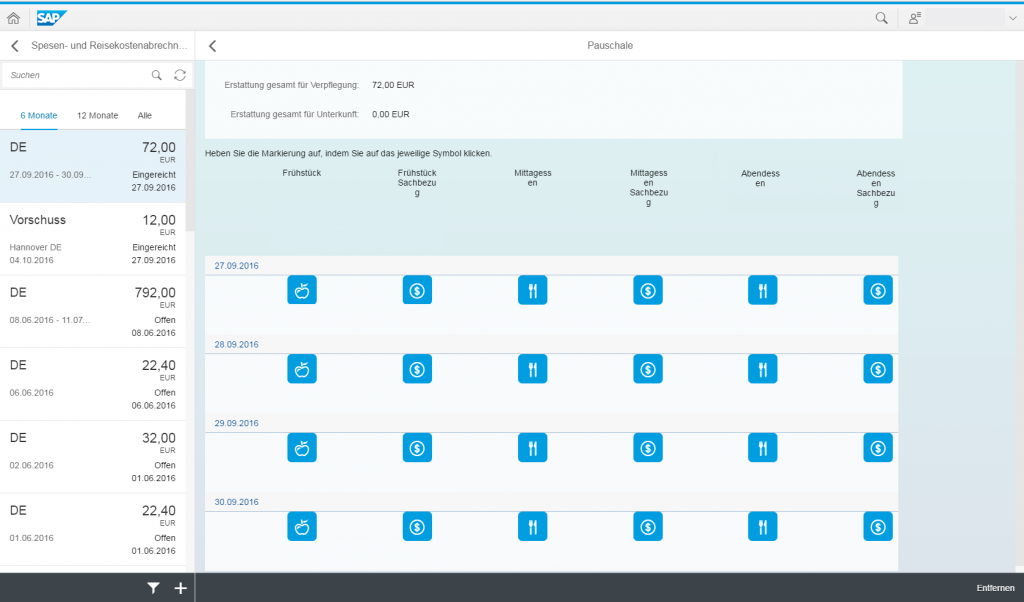This screenshot has height=602, width=1024.
Task: Toggle Frühstück Sachbezug icon for 28.09.2016
Action: [417, 369]
